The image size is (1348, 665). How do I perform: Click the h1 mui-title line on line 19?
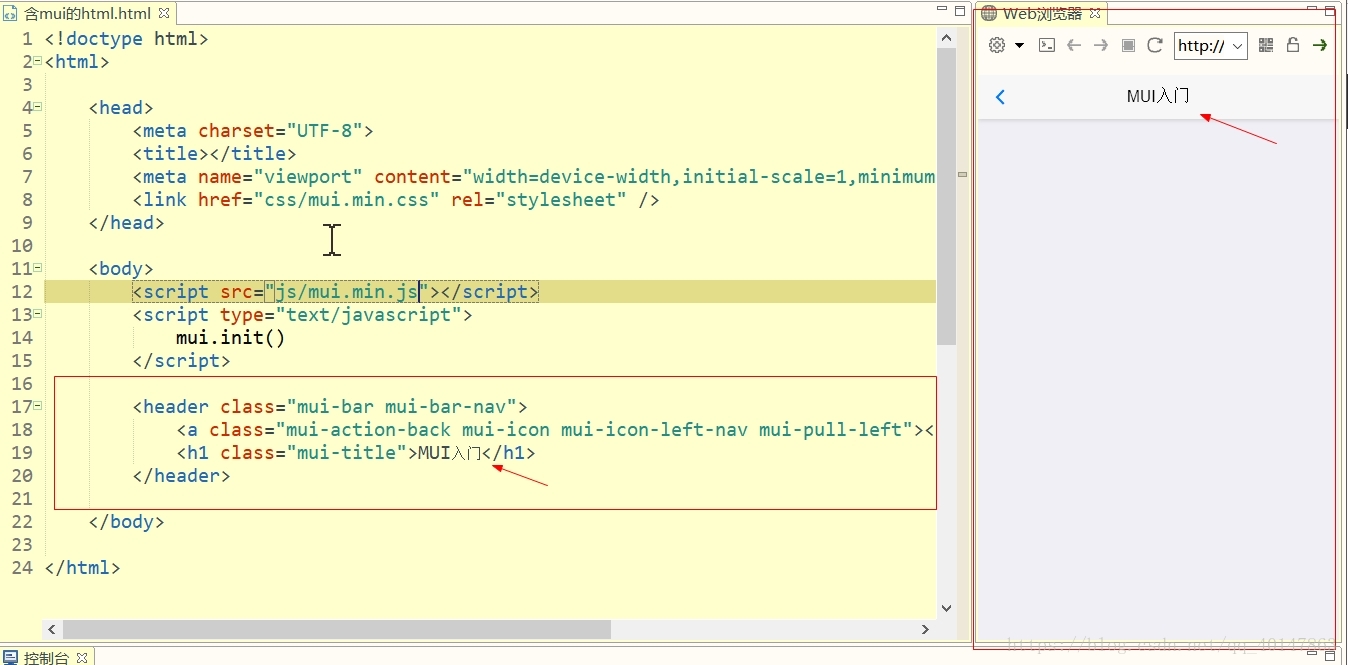pyautogui.click(x=357, y=453)
